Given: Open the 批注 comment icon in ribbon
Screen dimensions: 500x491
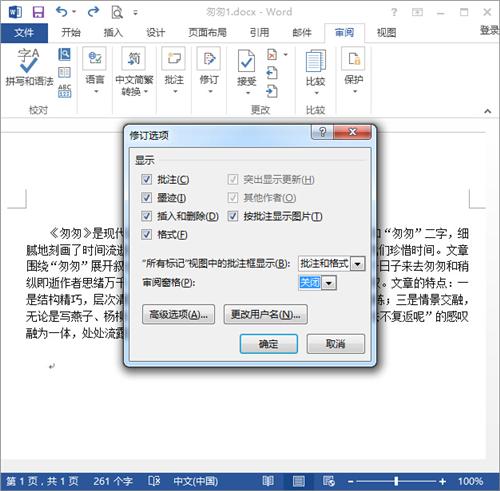Looking at the screenshot, I should 174,58.
